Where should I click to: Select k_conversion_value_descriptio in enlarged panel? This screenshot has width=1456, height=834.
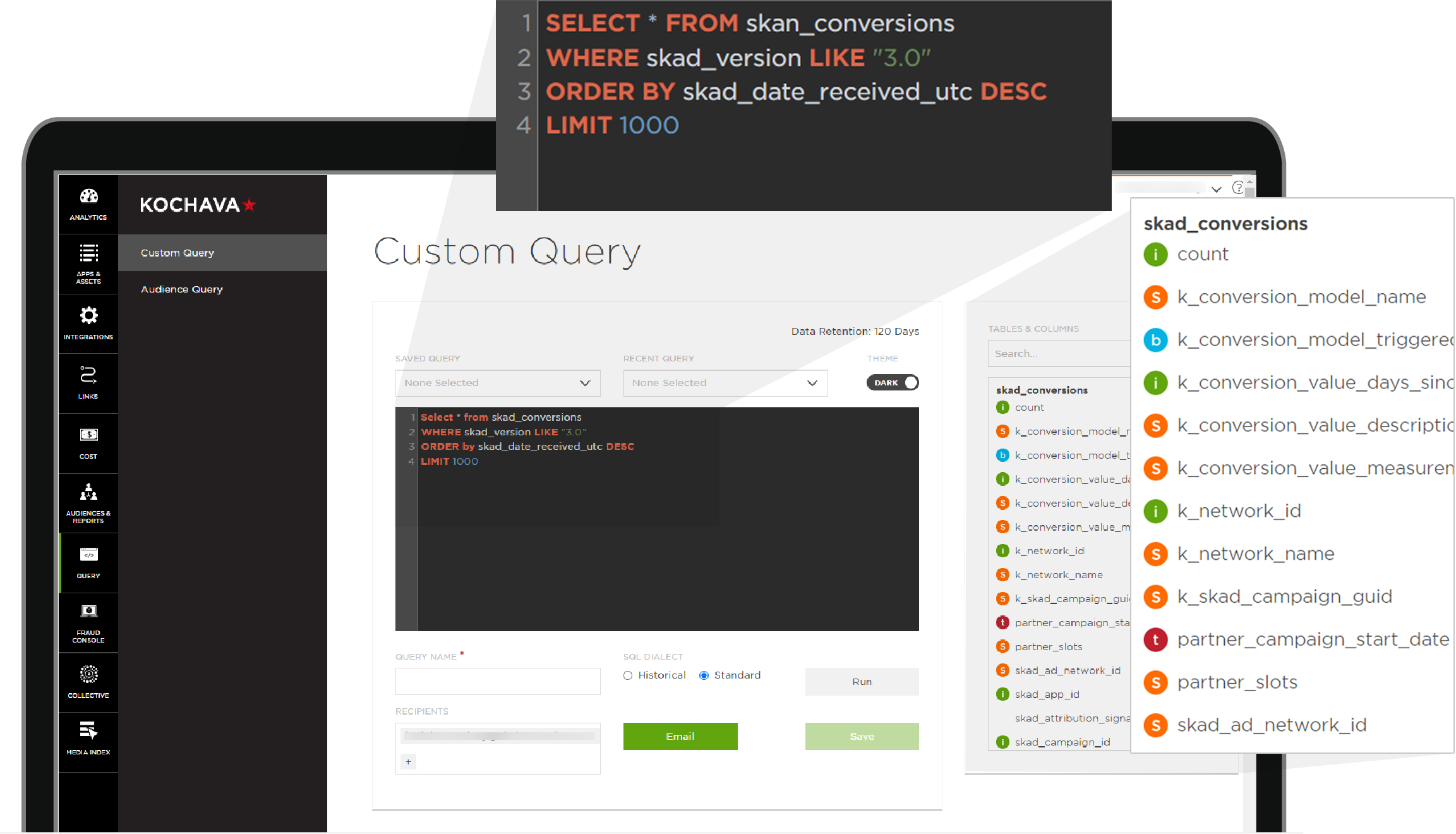[1315, 426]
